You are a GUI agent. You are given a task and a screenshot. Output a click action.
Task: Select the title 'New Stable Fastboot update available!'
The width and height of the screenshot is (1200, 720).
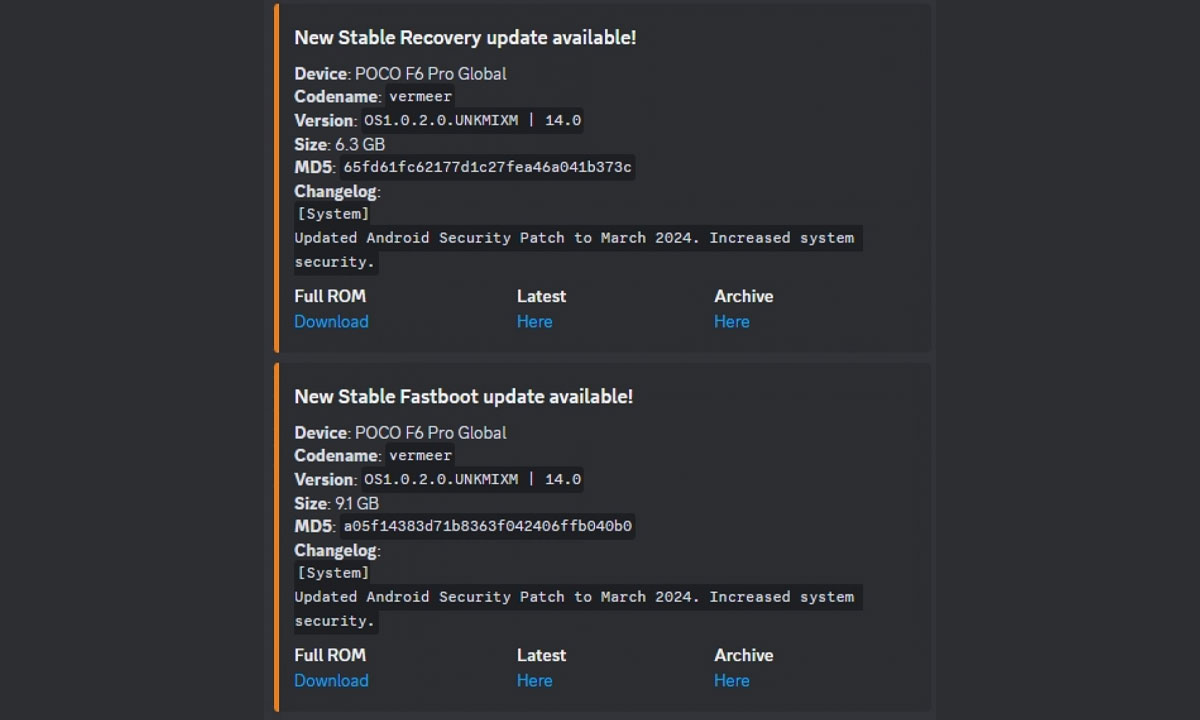pyautogui.click(x=463, y=397)
